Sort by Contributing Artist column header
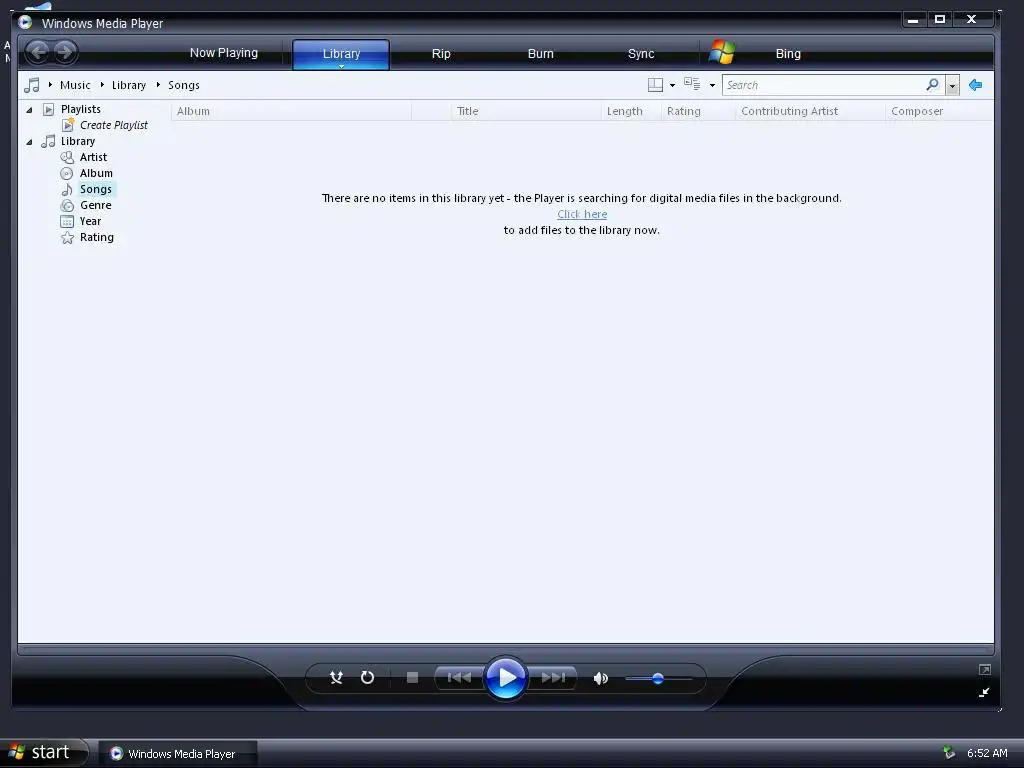Image resolution: width=1024 pixels, height=768 pixels. [x=810, y=111]
